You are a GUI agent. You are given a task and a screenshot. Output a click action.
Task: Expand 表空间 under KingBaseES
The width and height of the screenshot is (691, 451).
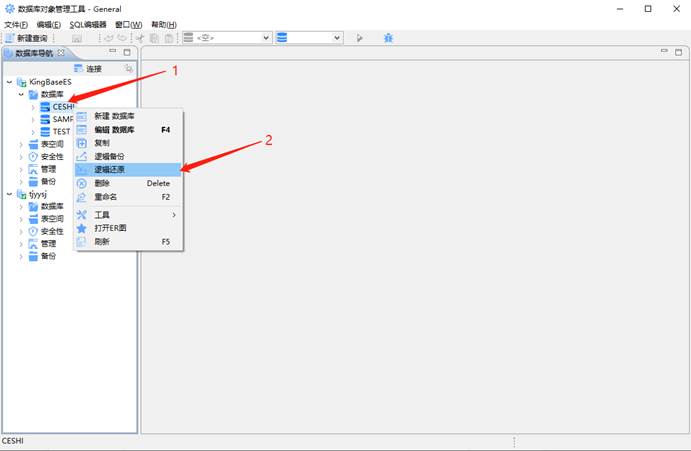pos(21,144)
